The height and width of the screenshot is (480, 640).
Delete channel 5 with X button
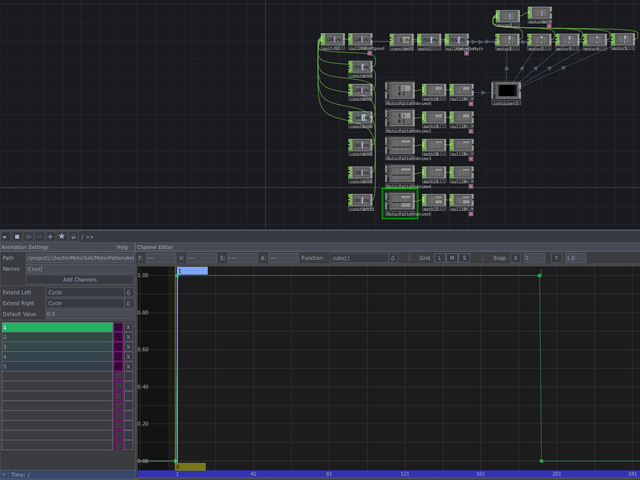[x=128, y=367]
